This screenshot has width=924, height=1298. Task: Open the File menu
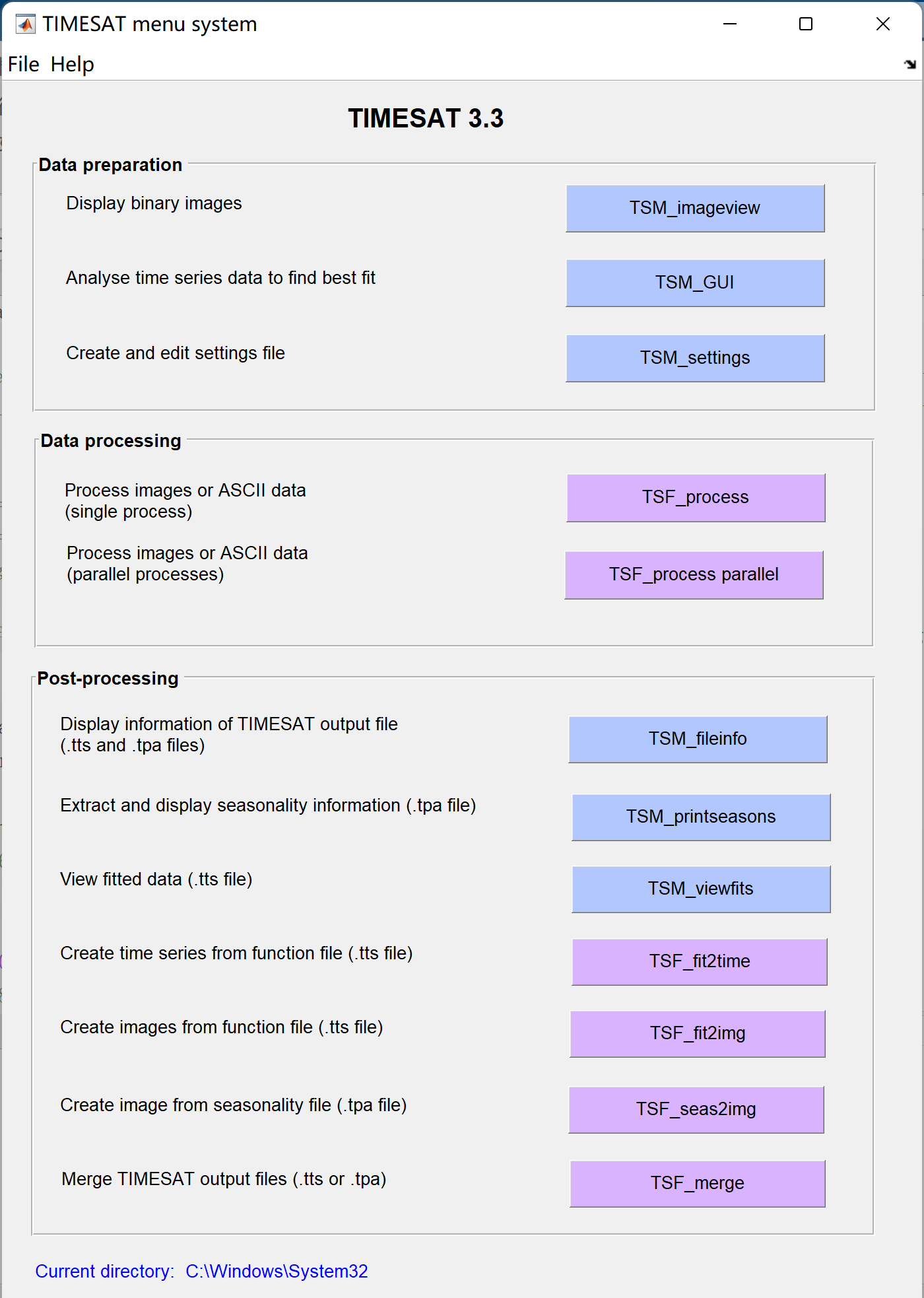pos(23,65)
